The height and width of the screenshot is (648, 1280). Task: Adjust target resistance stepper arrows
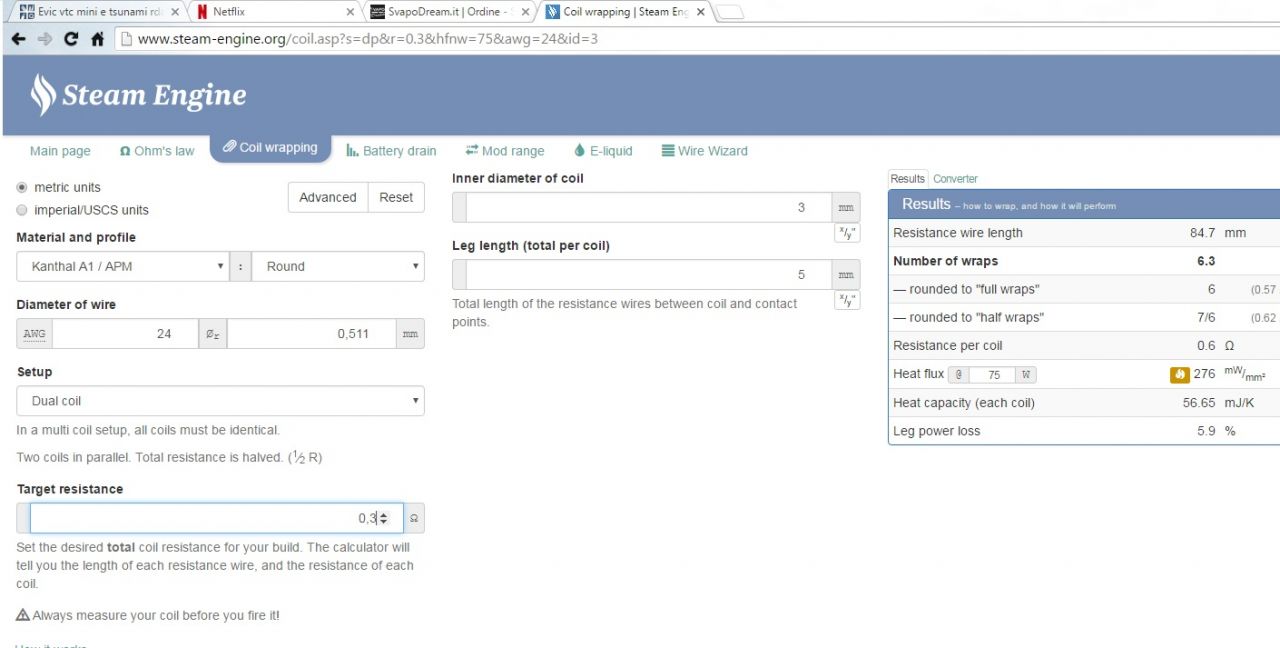point(384,518)
